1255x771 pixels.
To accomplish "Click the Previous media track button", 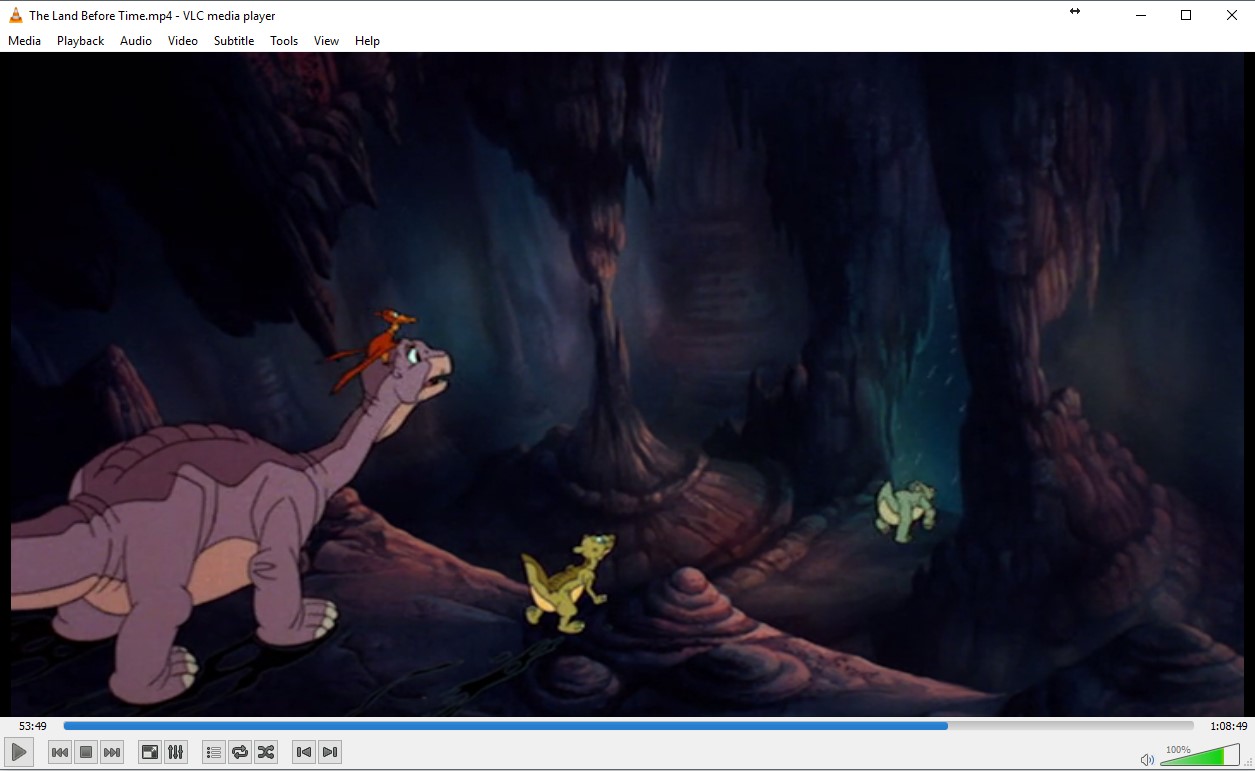I will tap(60, 752).
